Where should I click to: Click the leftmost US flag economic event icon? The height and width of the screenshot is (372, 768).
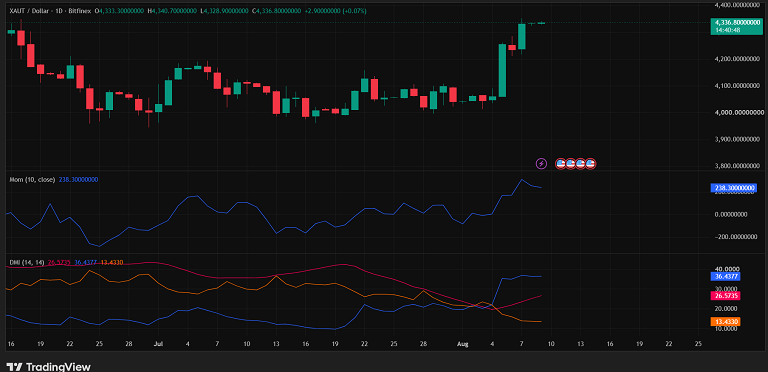(561, 163)
